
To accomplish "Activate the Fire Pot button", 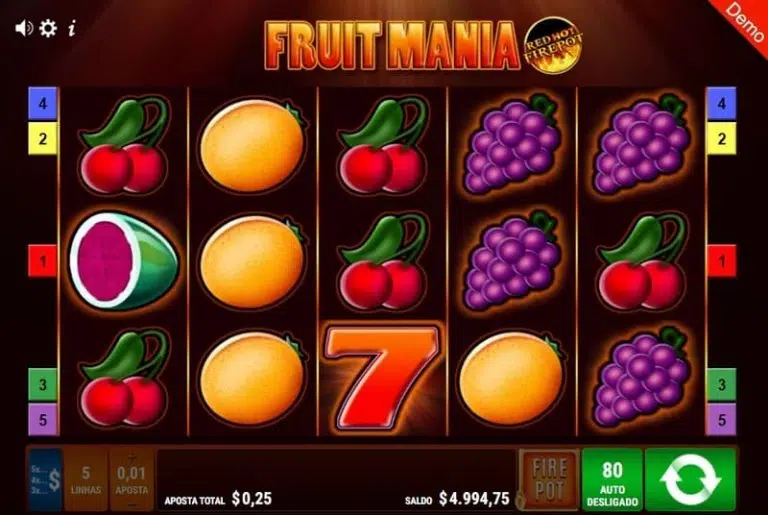I will click(549, 480).
